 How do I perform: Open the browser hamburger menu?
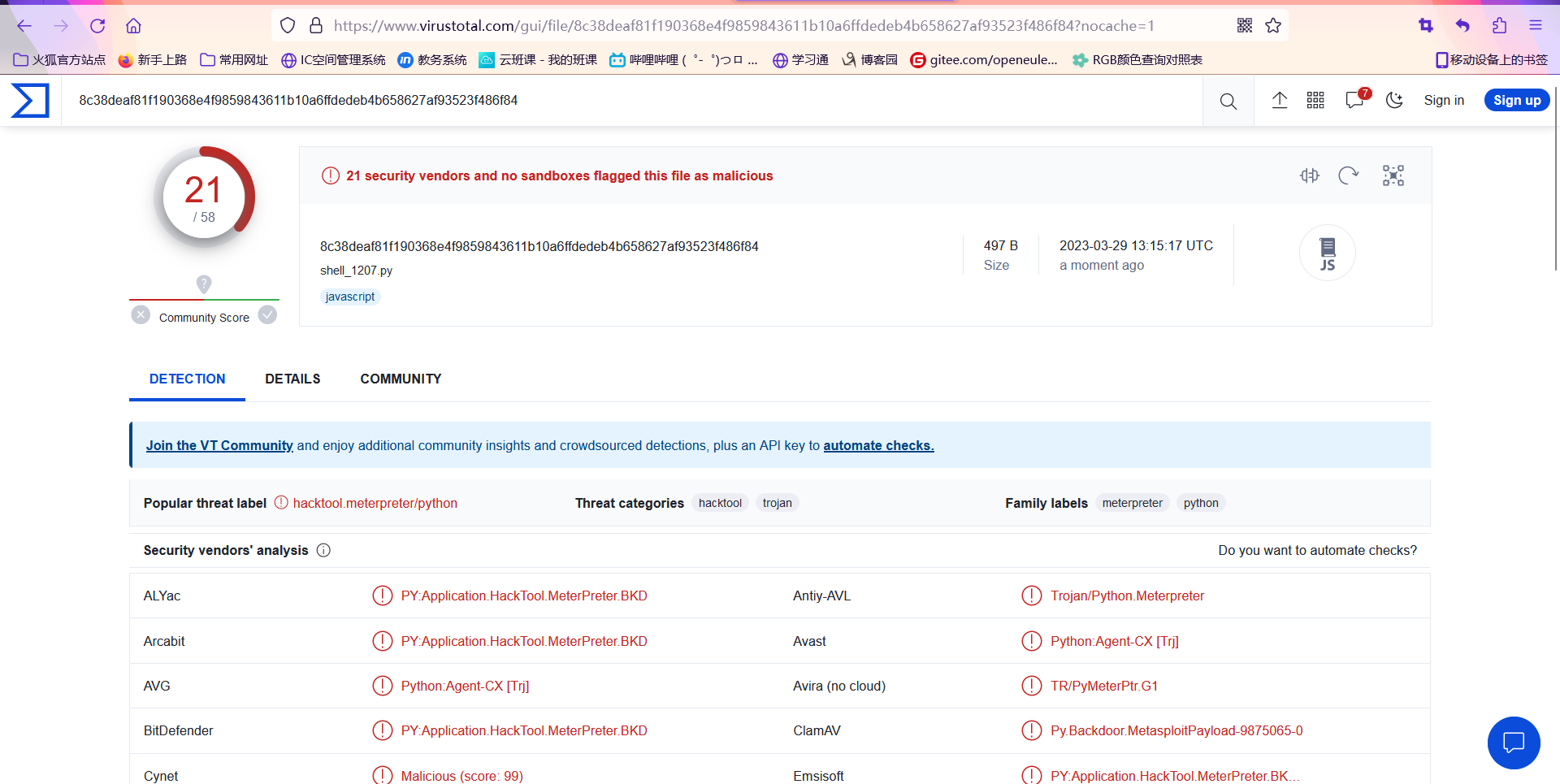[x=1536, y=26]
